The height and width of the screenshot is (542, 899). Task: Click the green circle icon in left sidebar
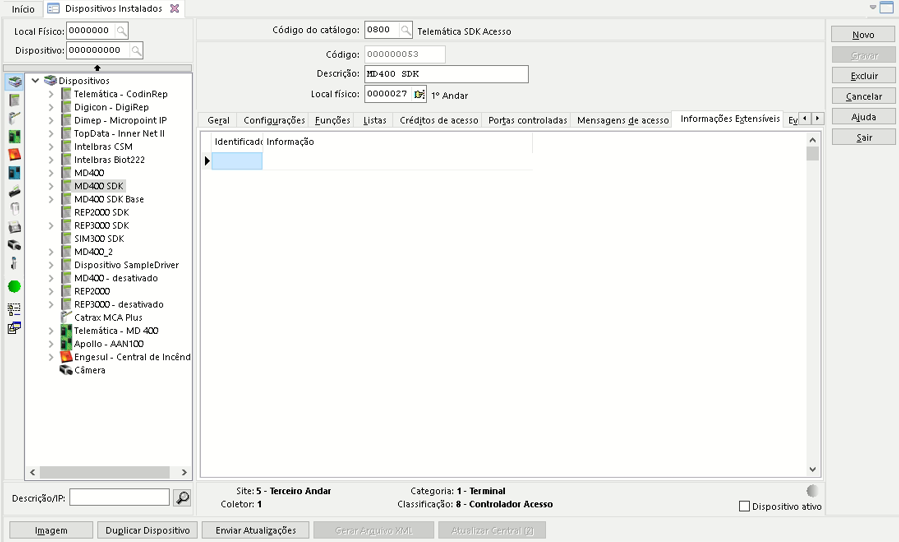point(14,286)
